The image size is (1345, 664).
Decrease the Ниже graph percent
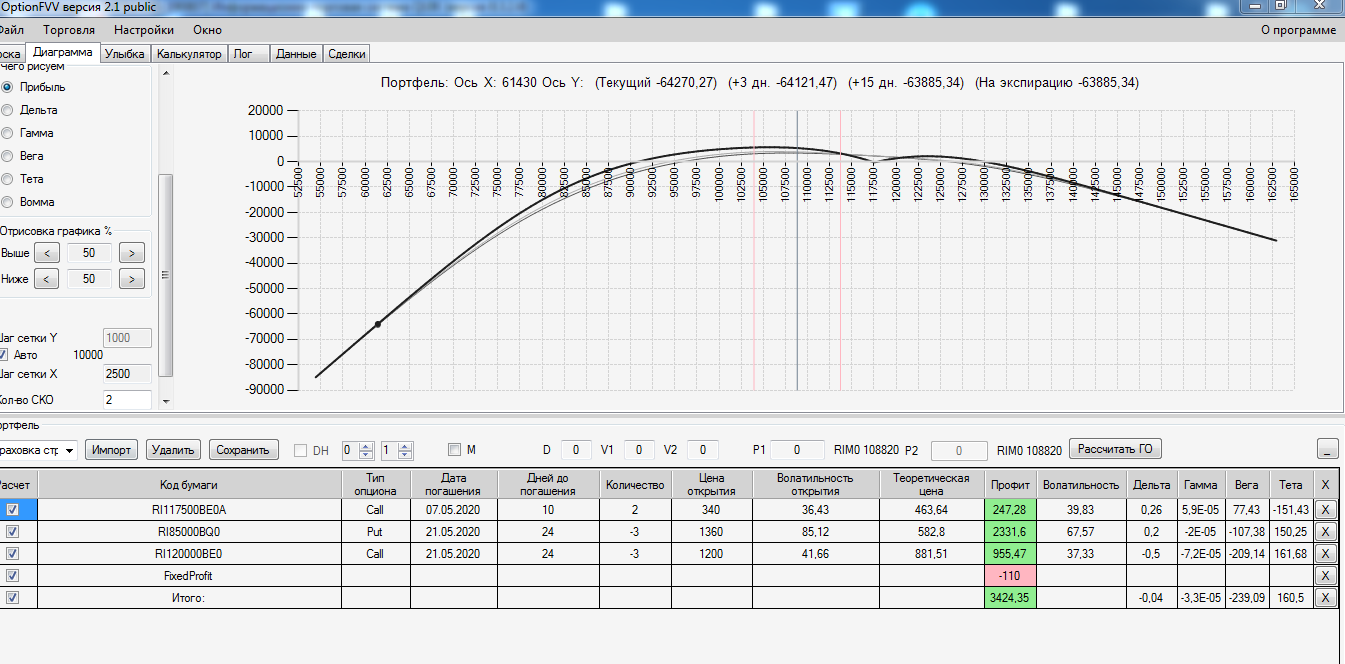tap(48, 279)
